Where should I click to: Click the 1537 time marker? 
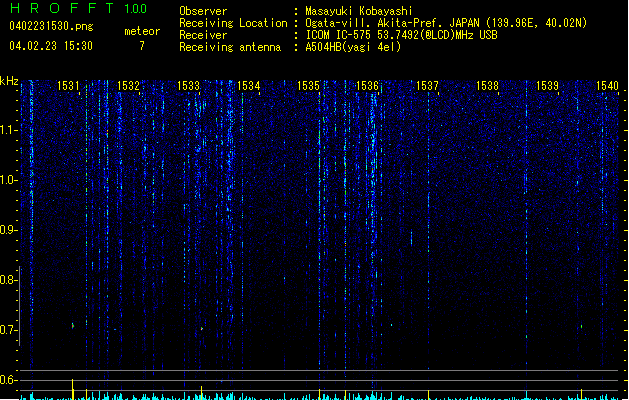coord(428,86)
